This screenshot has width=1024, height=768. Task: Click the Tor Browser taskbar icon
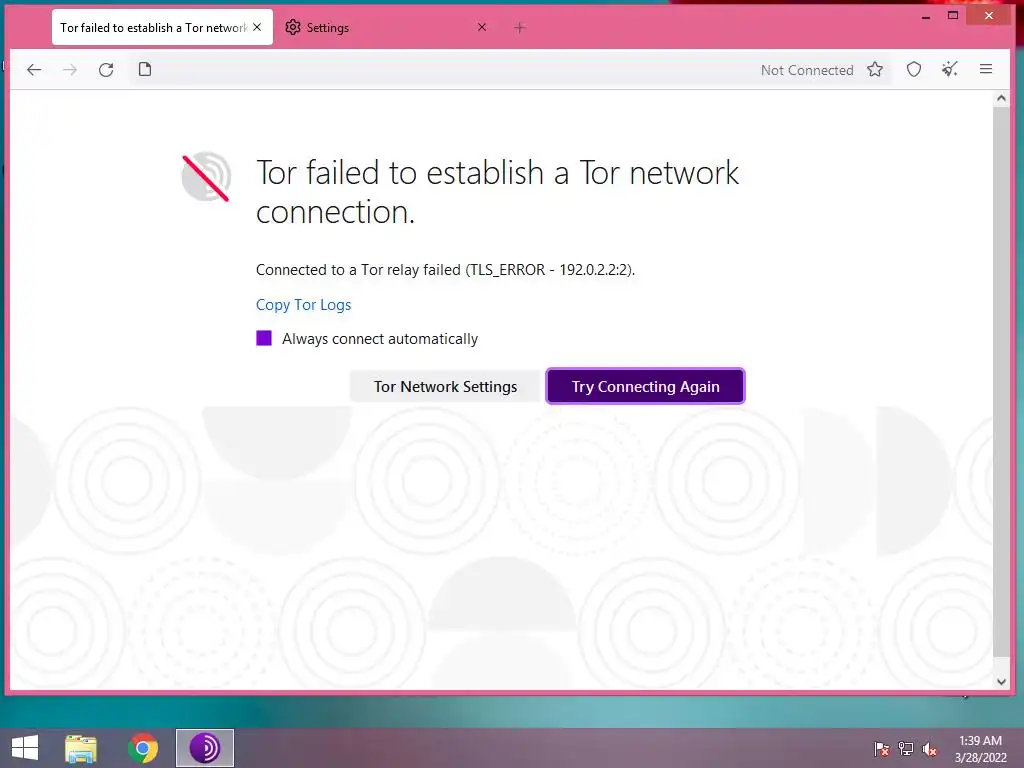pos(204,748)
